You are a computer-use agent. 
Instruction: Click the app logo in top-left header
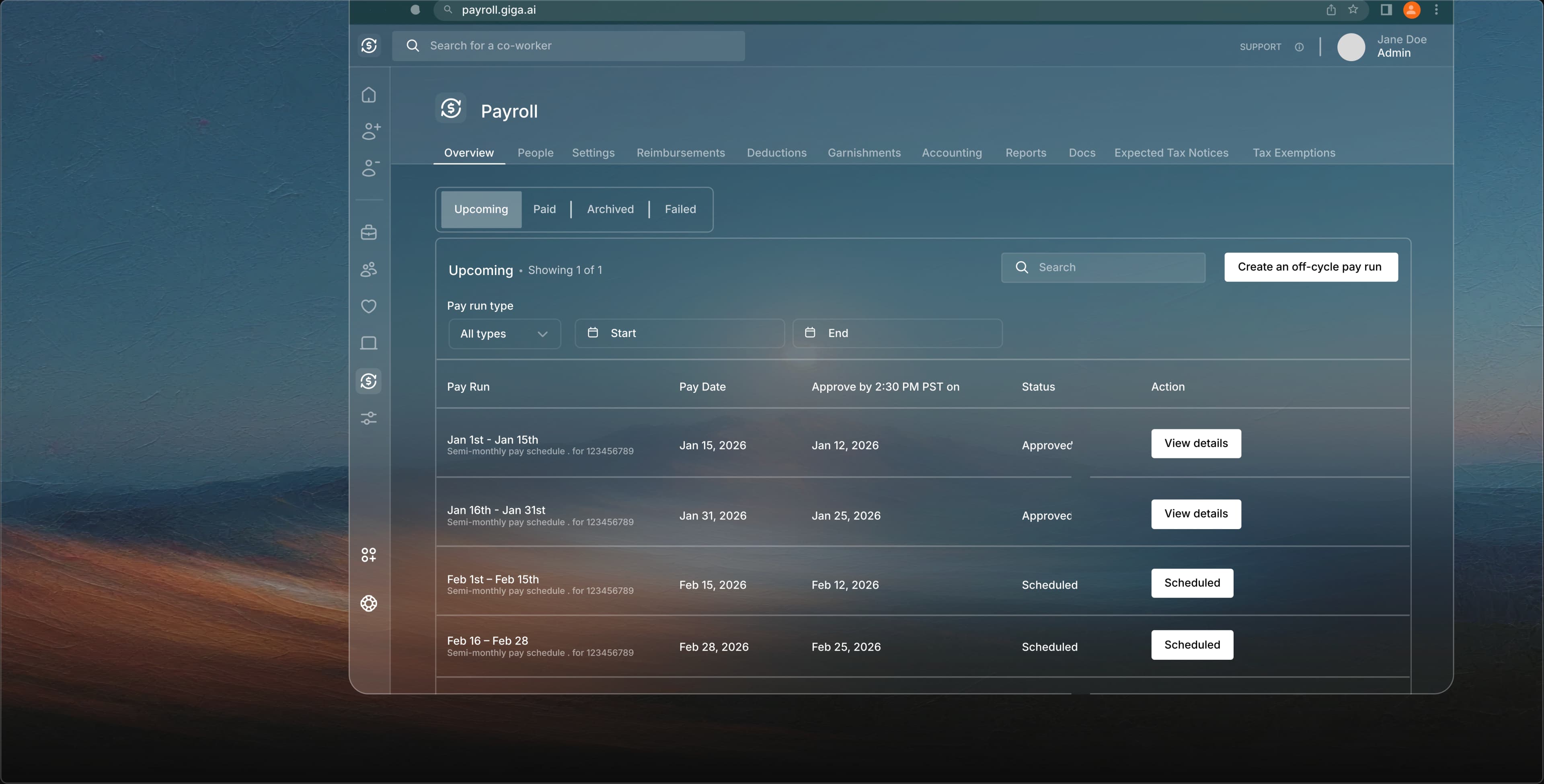click(x=369, y=45)
